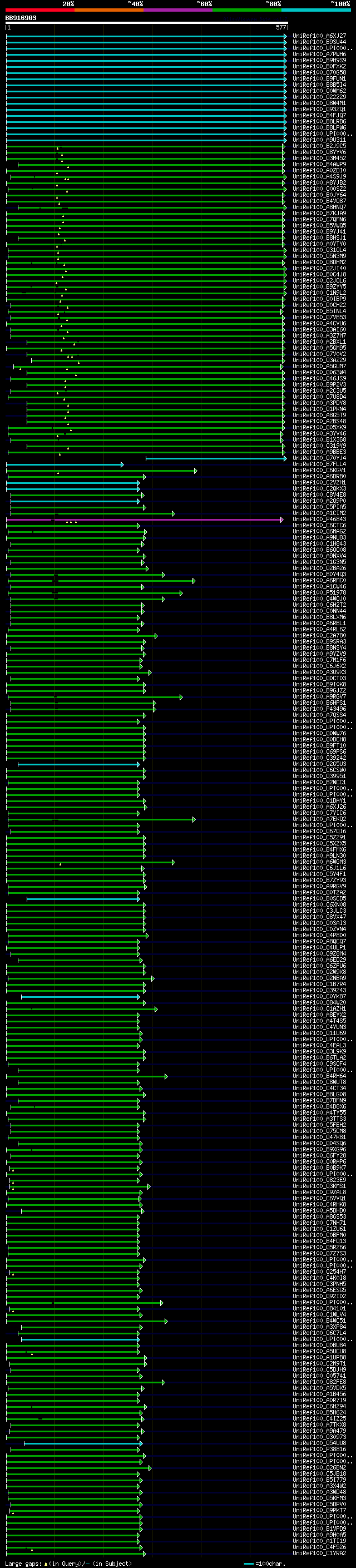Select the UniRef100_A6DRB0 hit label
The height and width of the screenshot is (1568, 356).
pos(319,477)
